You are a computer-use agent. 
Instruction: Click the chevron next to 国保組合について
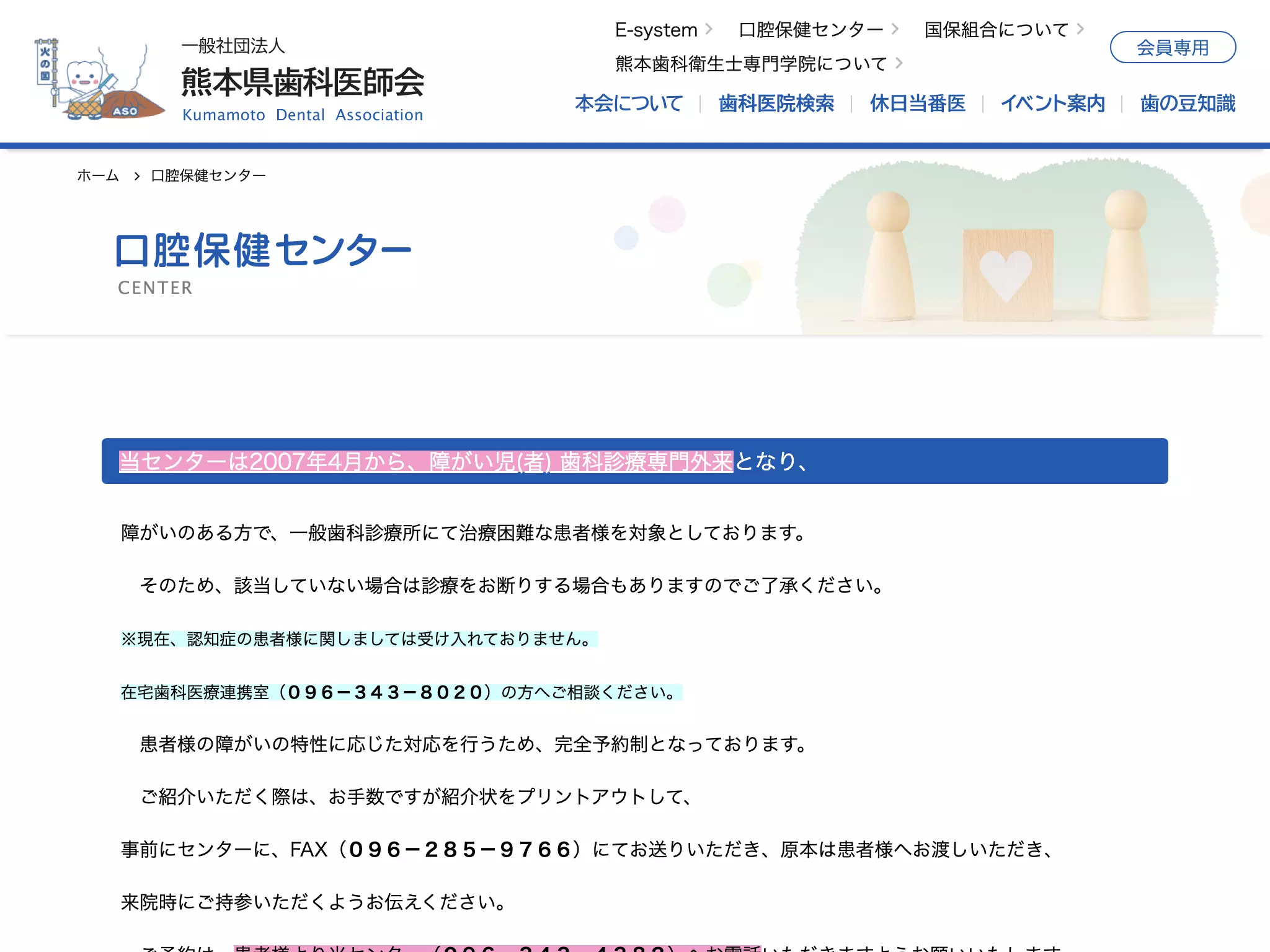[1081, 29]
